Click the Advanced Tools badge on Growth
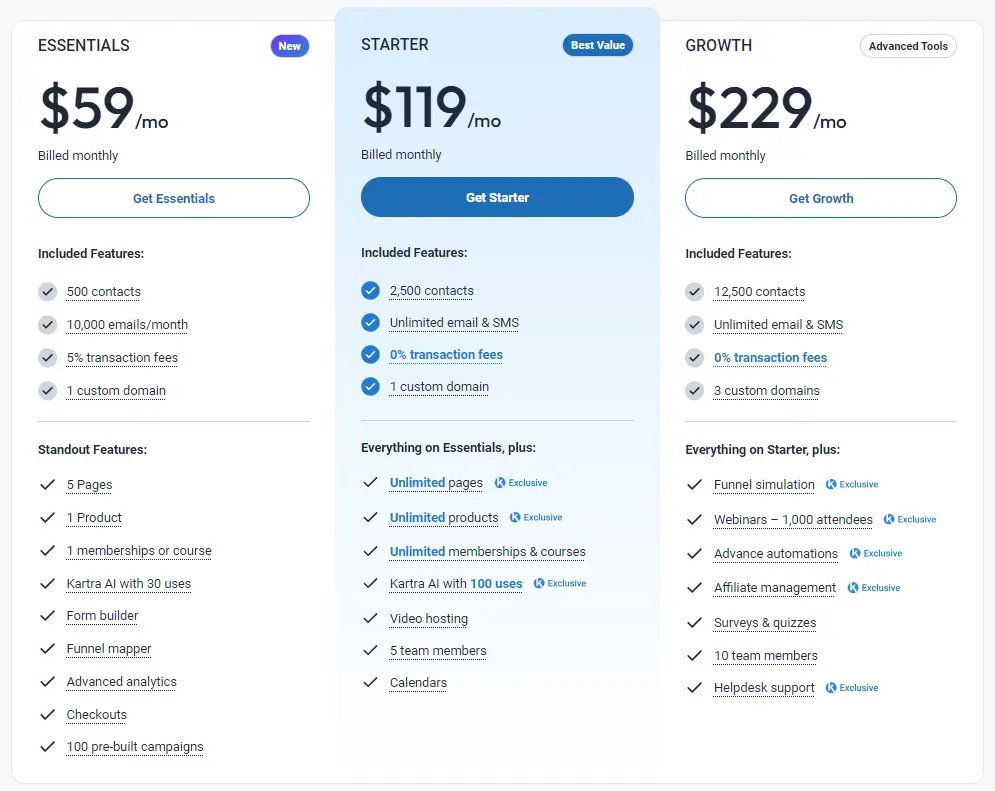995x791 pixels. coord(907,46)
